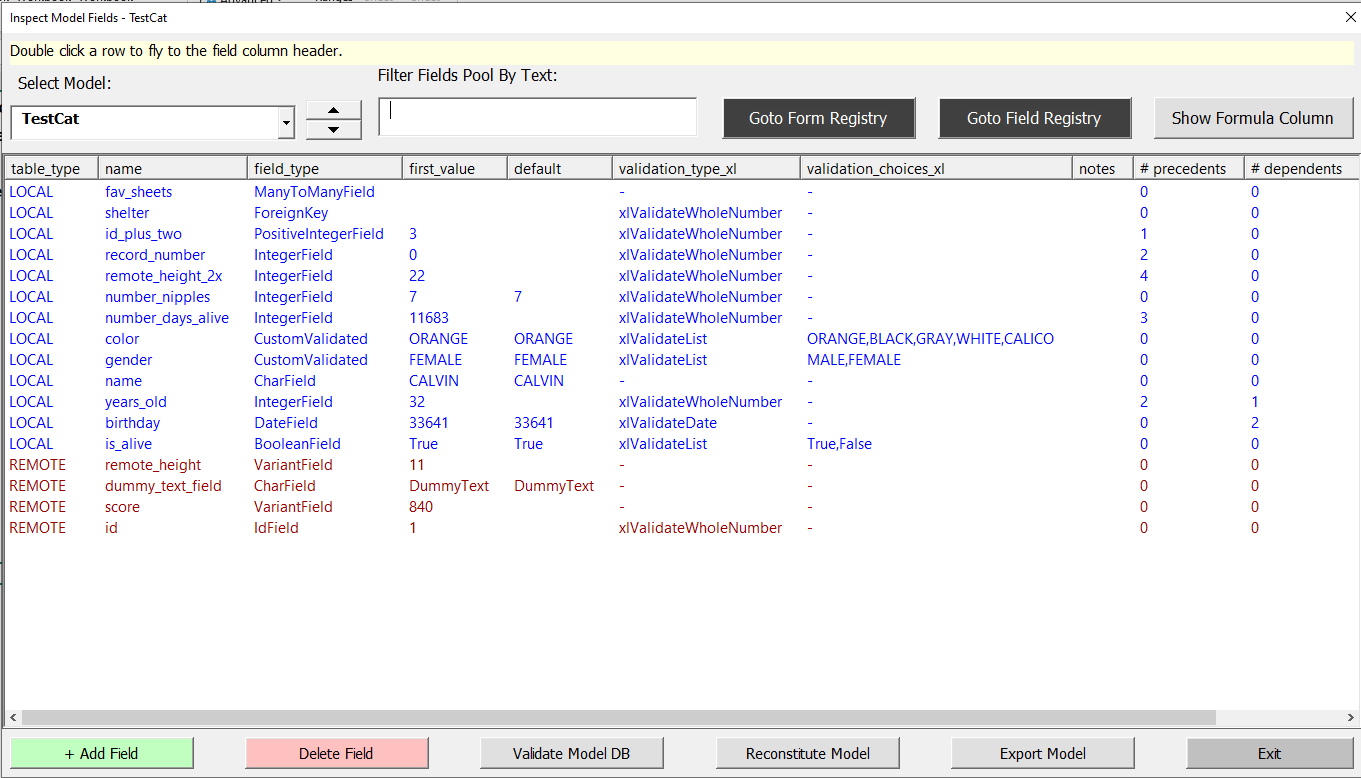Image resolution: width=1361 pixels, height=778 pixels.
Task: Click the + Add Field button
Action: click(102, 753)
